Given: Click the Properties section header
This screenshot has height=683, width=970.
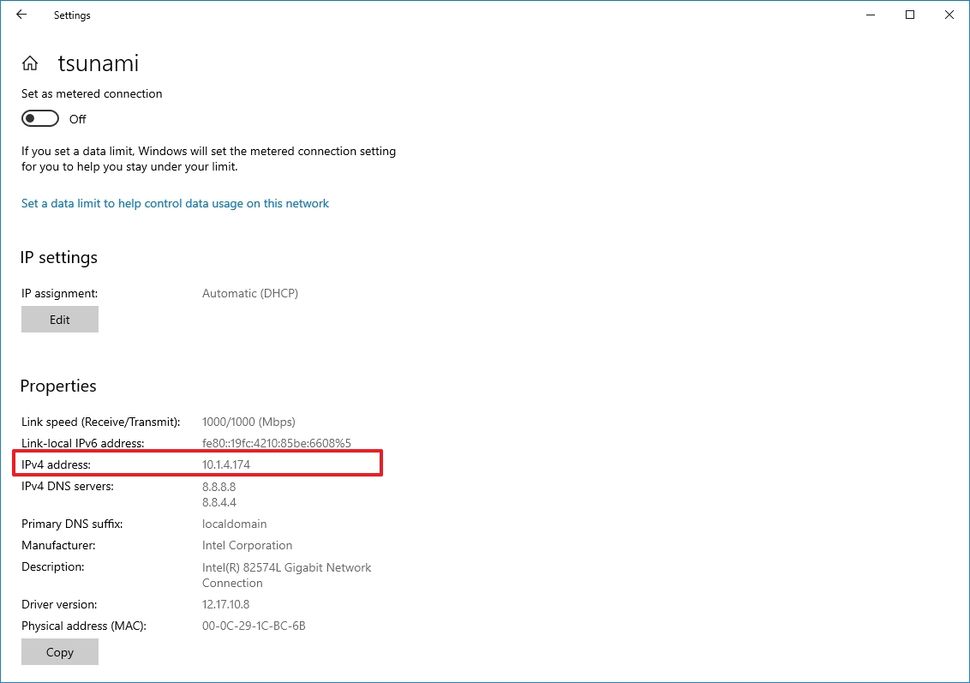Looking at the screenshot, I should pos(57,386).
